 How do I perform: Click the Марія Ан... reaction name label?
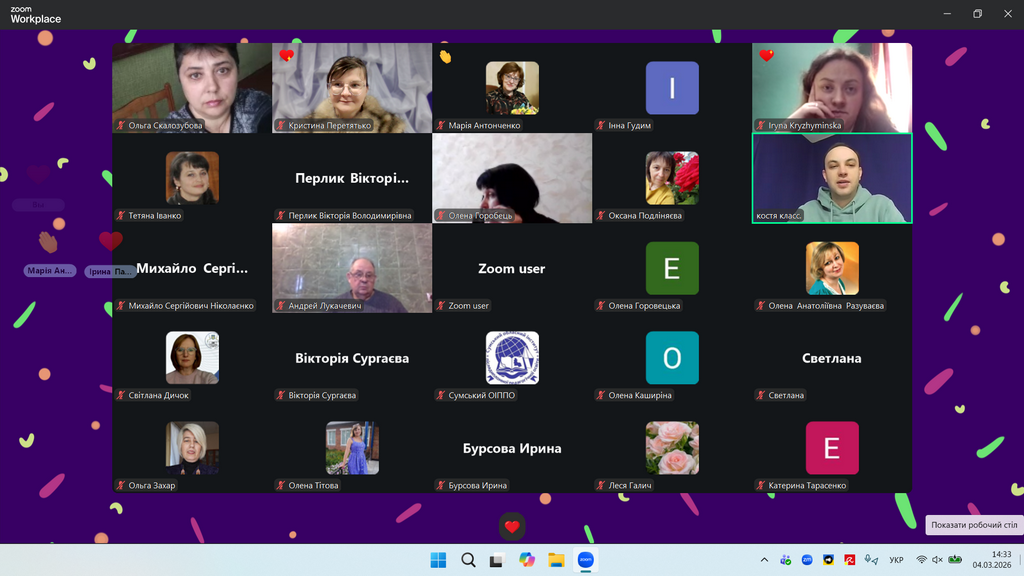[x=50, y=271]
